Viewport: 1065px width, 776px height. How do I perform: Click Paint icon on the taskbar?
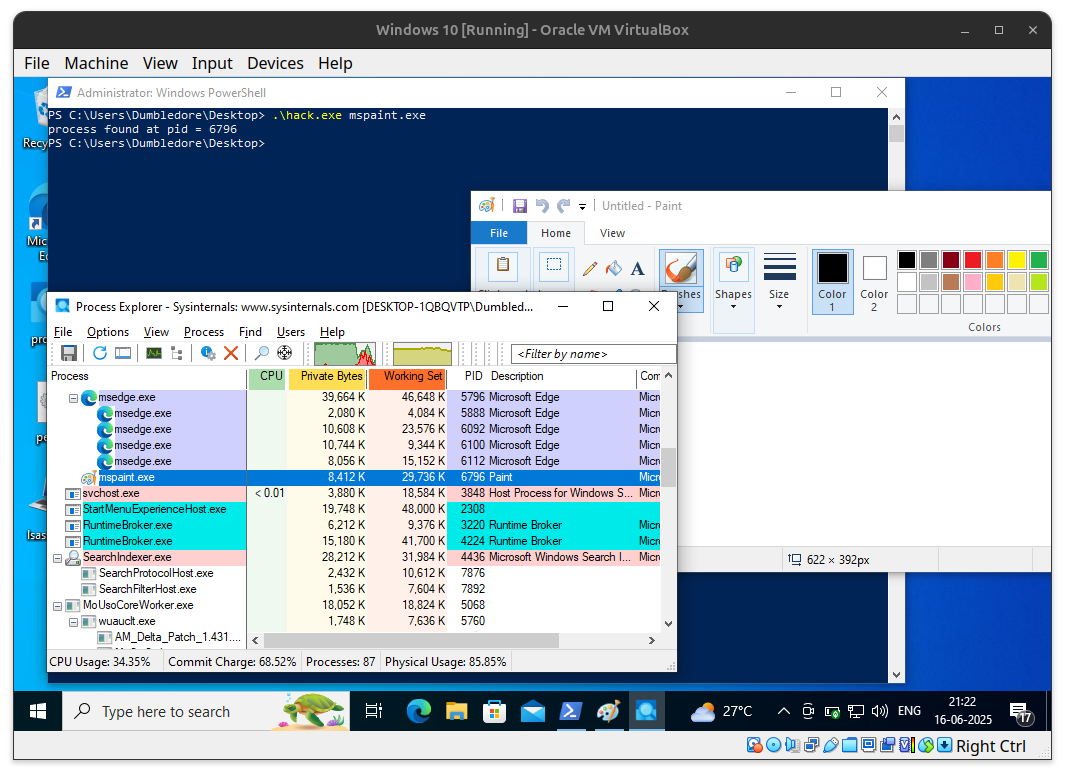pyautogui.click(x=608, y=711)
